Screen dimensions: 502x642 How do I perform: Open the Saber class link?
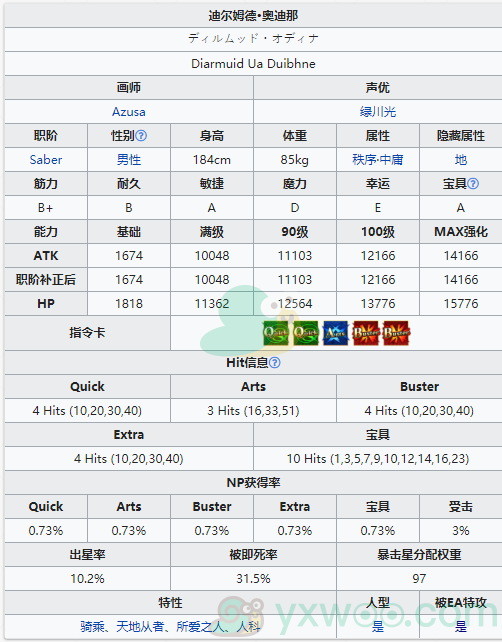click(46, 160)
